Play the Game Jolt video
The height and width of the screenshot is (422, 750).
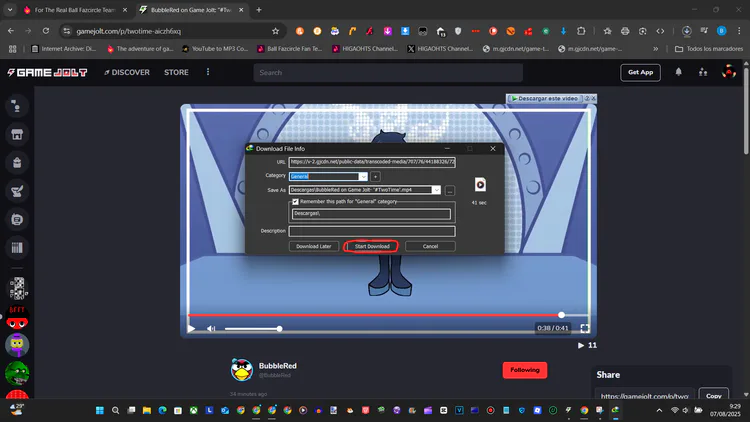click(191, 329)
